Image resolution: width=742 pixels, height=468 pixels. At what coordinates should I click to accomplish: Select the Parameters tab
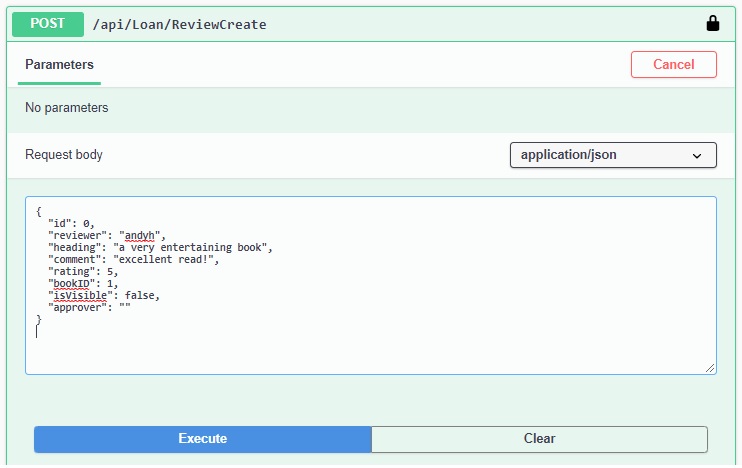59,65
